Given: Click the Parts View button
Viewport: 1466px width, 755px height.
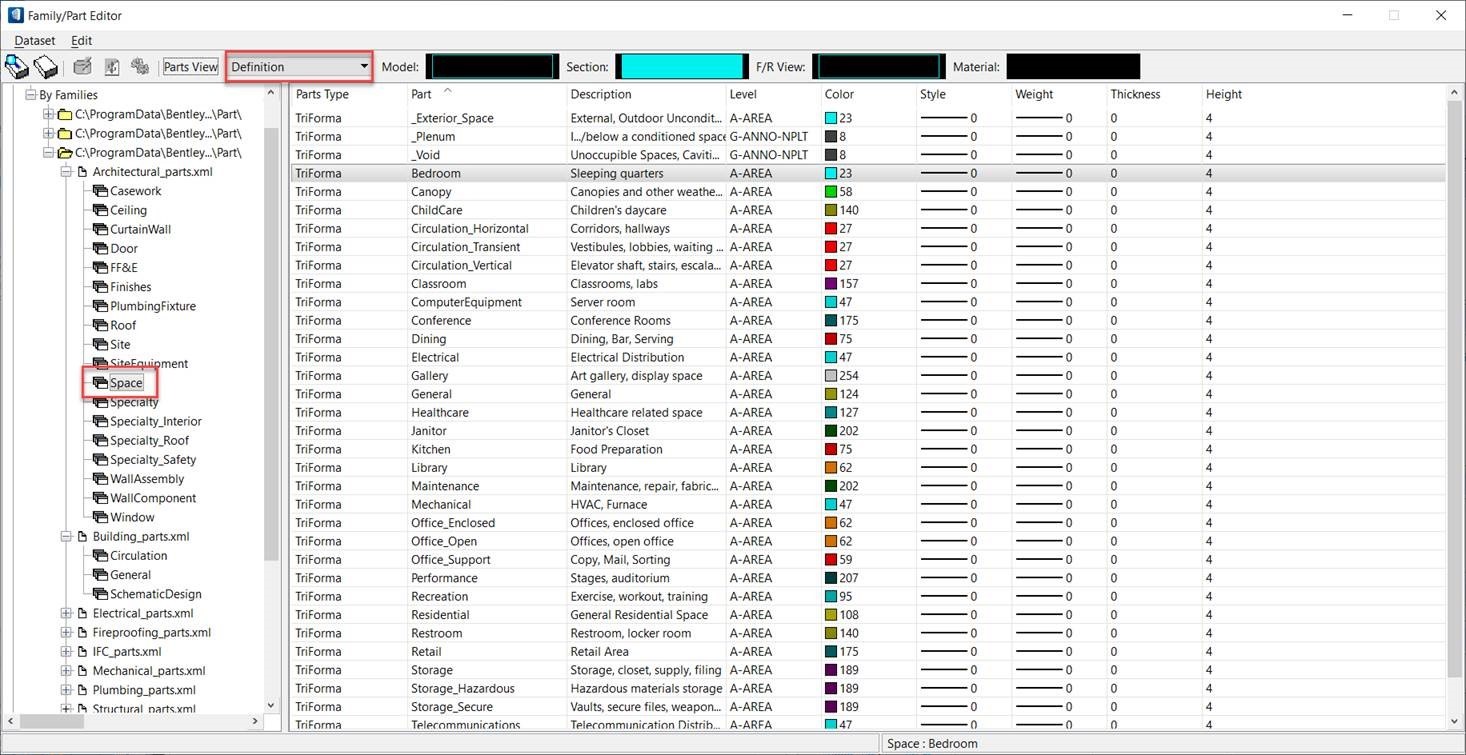Looking at the screenshot, I should tap(191, 67).
